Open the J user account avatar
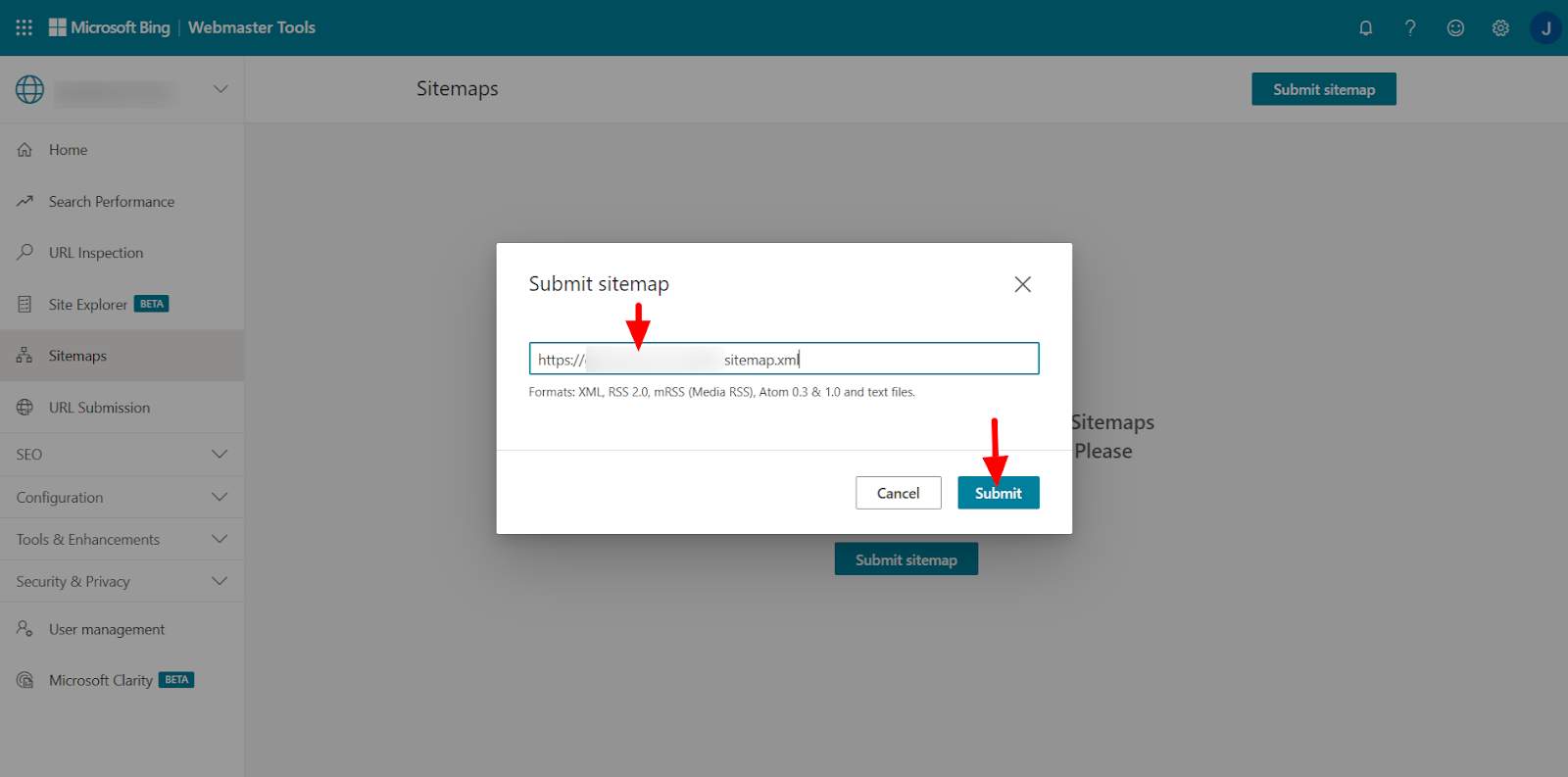The width and height of the screenshot is (1568, 777). [1545, 27]
